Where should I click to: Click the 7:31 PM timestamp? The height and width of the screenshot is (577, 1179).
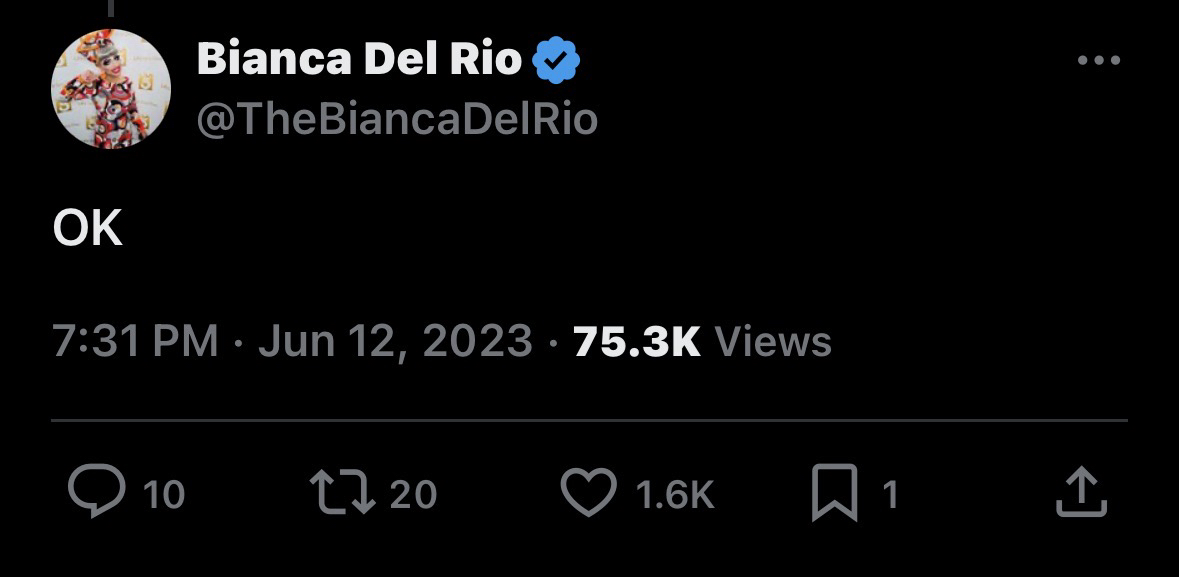135,341
